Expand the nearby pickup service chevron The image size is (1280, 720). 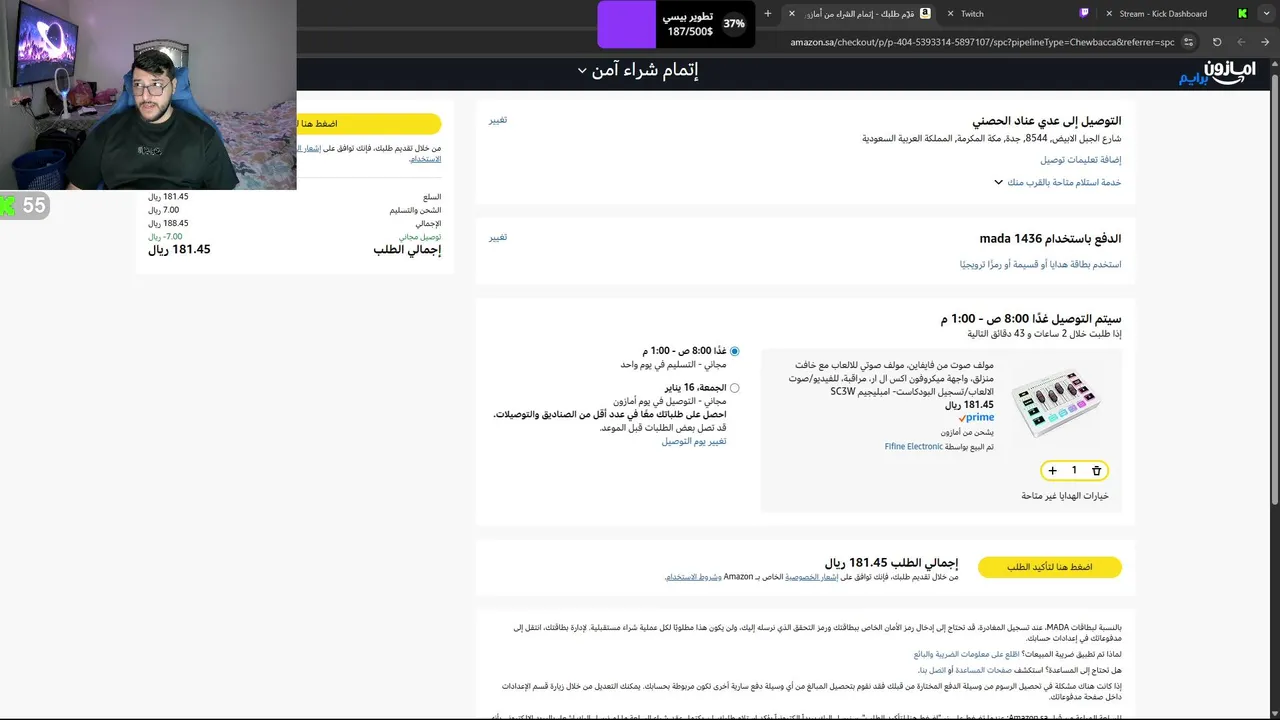click(x=998, y=183)
